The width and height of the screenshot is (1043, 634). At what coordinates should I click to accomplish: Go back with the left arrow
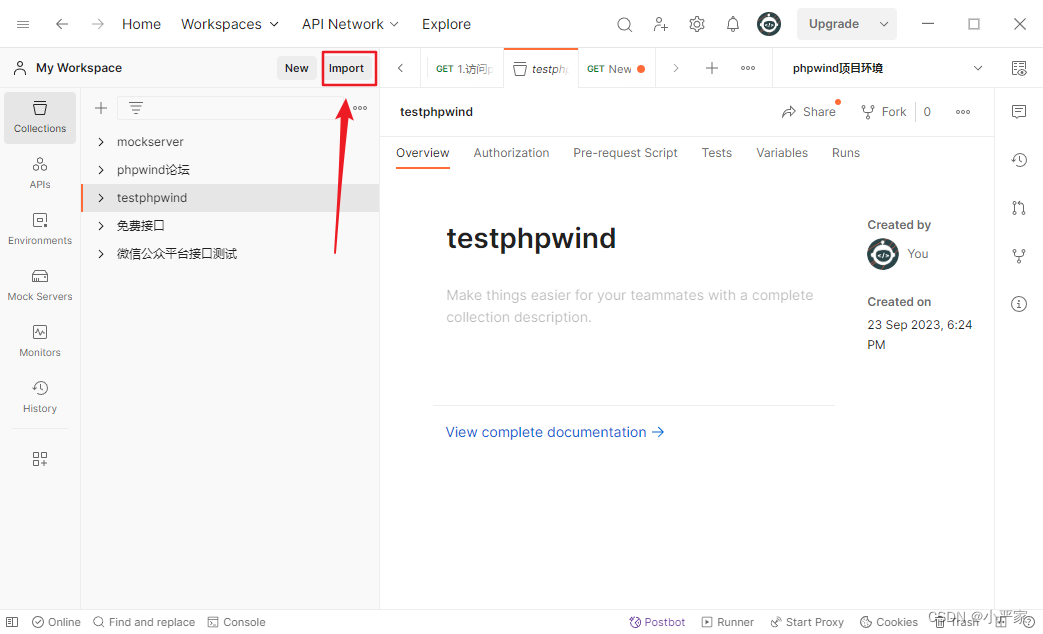pos(62,24)
